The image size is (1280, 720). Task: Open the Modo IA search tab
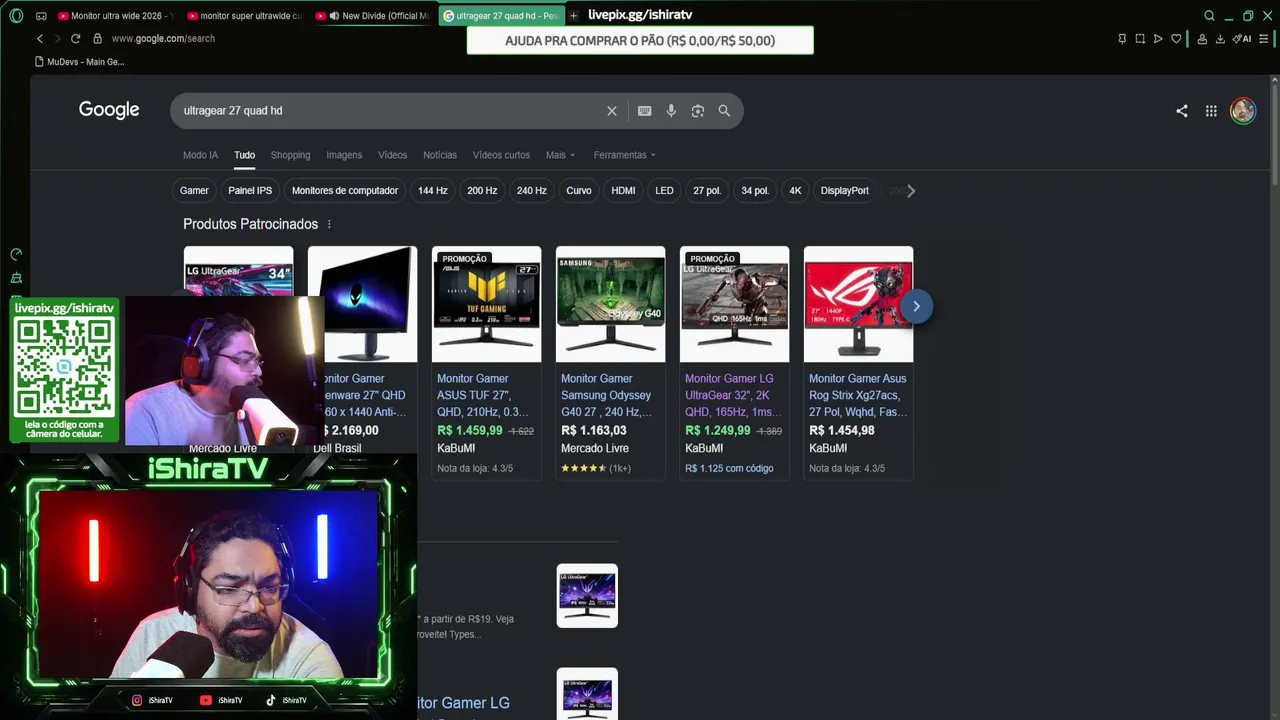(x=200, y=155)
